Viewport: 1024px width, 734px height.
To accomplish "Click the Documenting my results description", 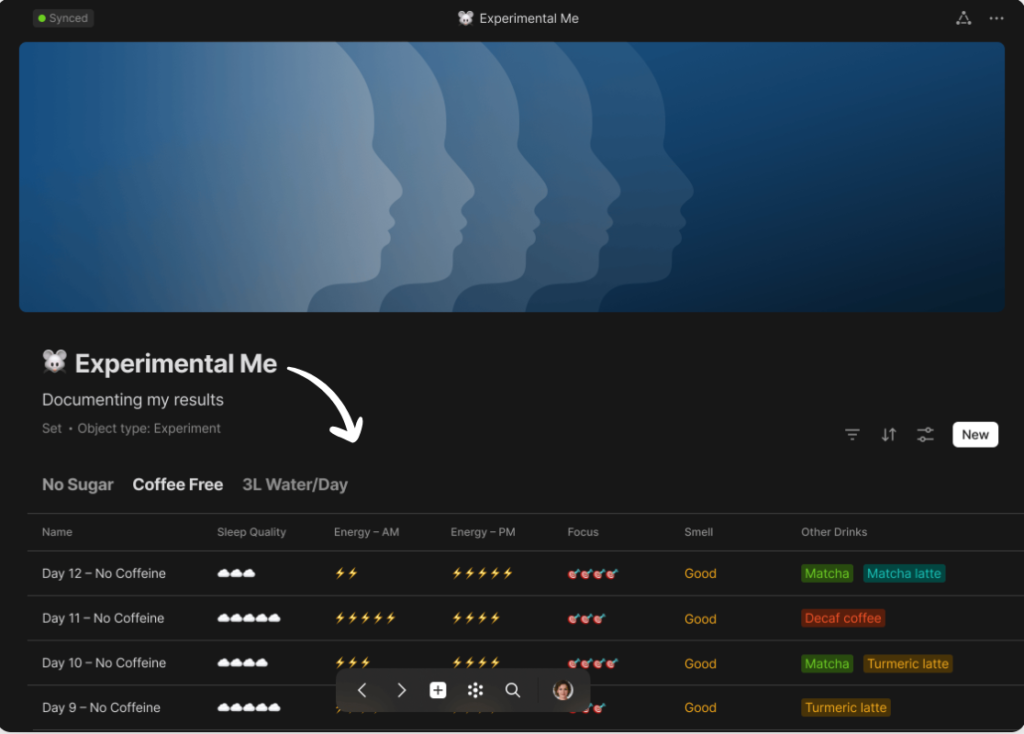I will (x=133, y=400).
